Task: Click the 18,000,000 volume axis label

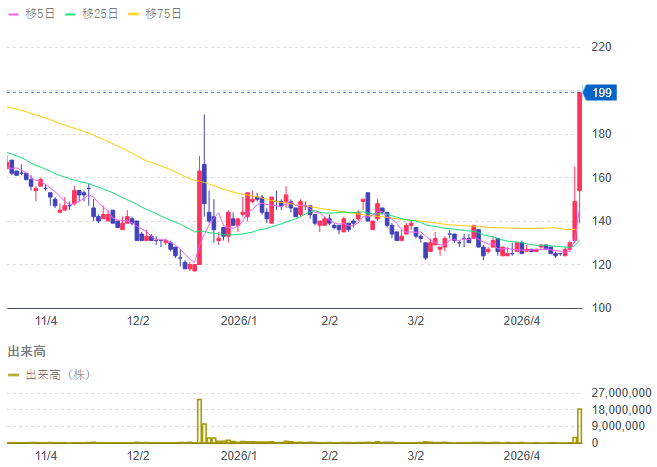Action: [x=621, y=410]
